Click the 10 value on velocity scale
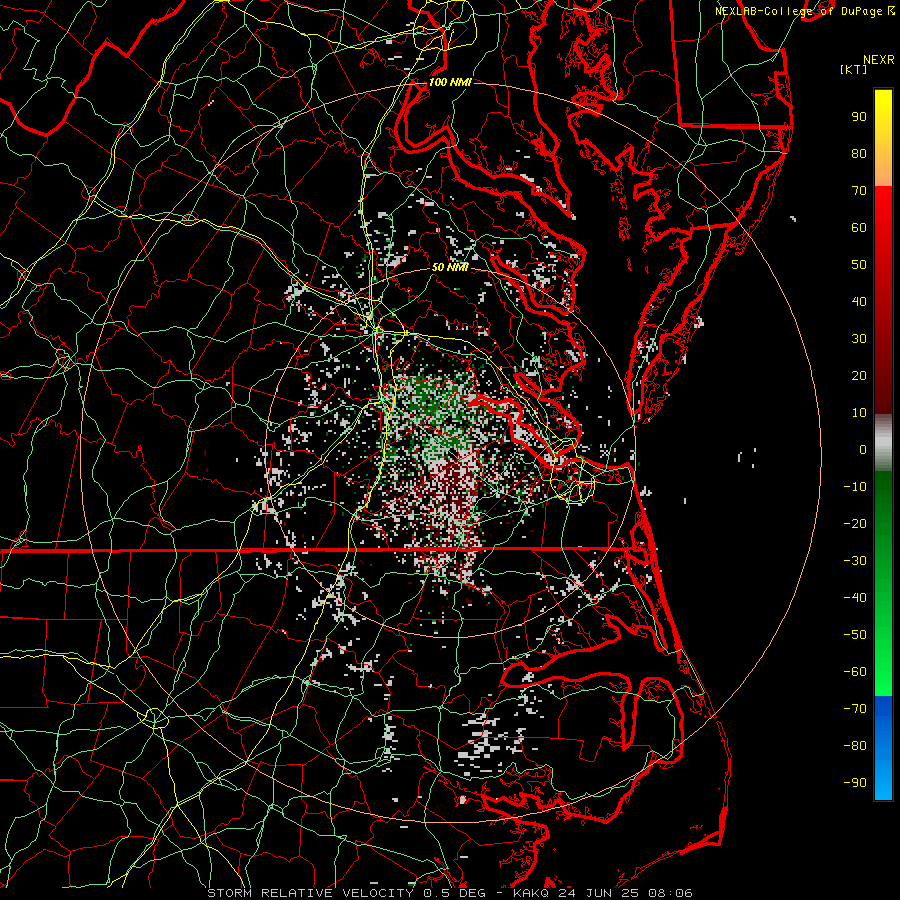The image size is (900, 900). pos(859,413)
